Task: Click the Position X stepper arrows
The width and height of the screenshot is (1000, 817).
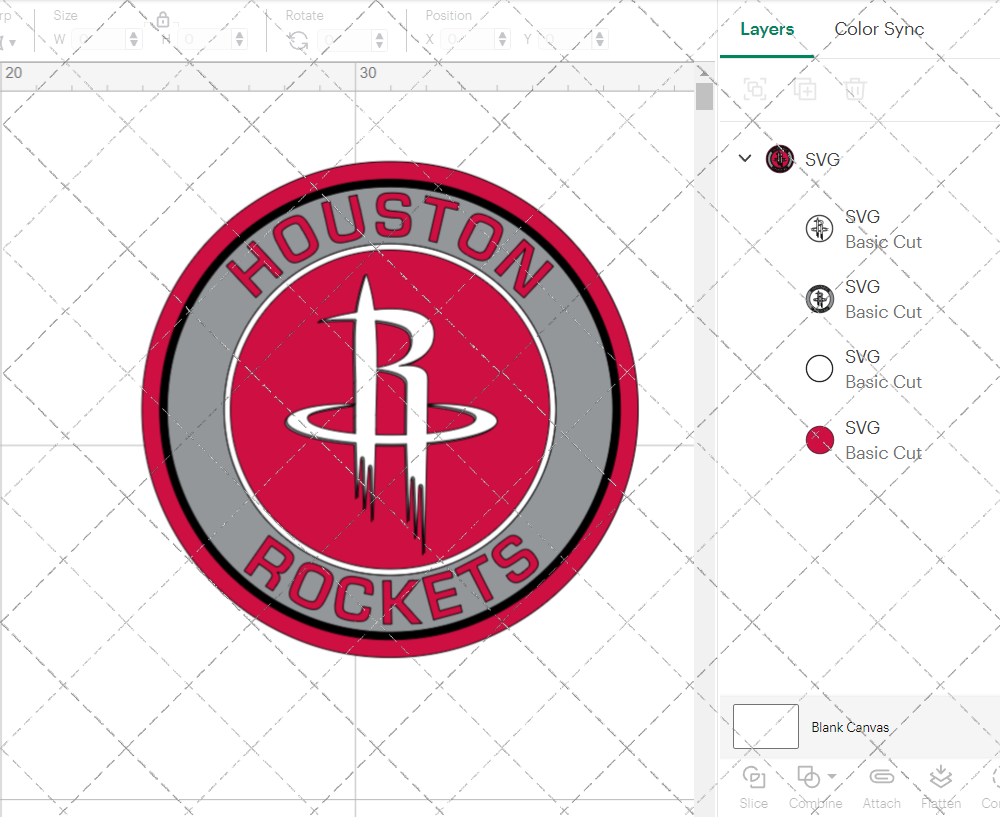Action: (503, 40)
